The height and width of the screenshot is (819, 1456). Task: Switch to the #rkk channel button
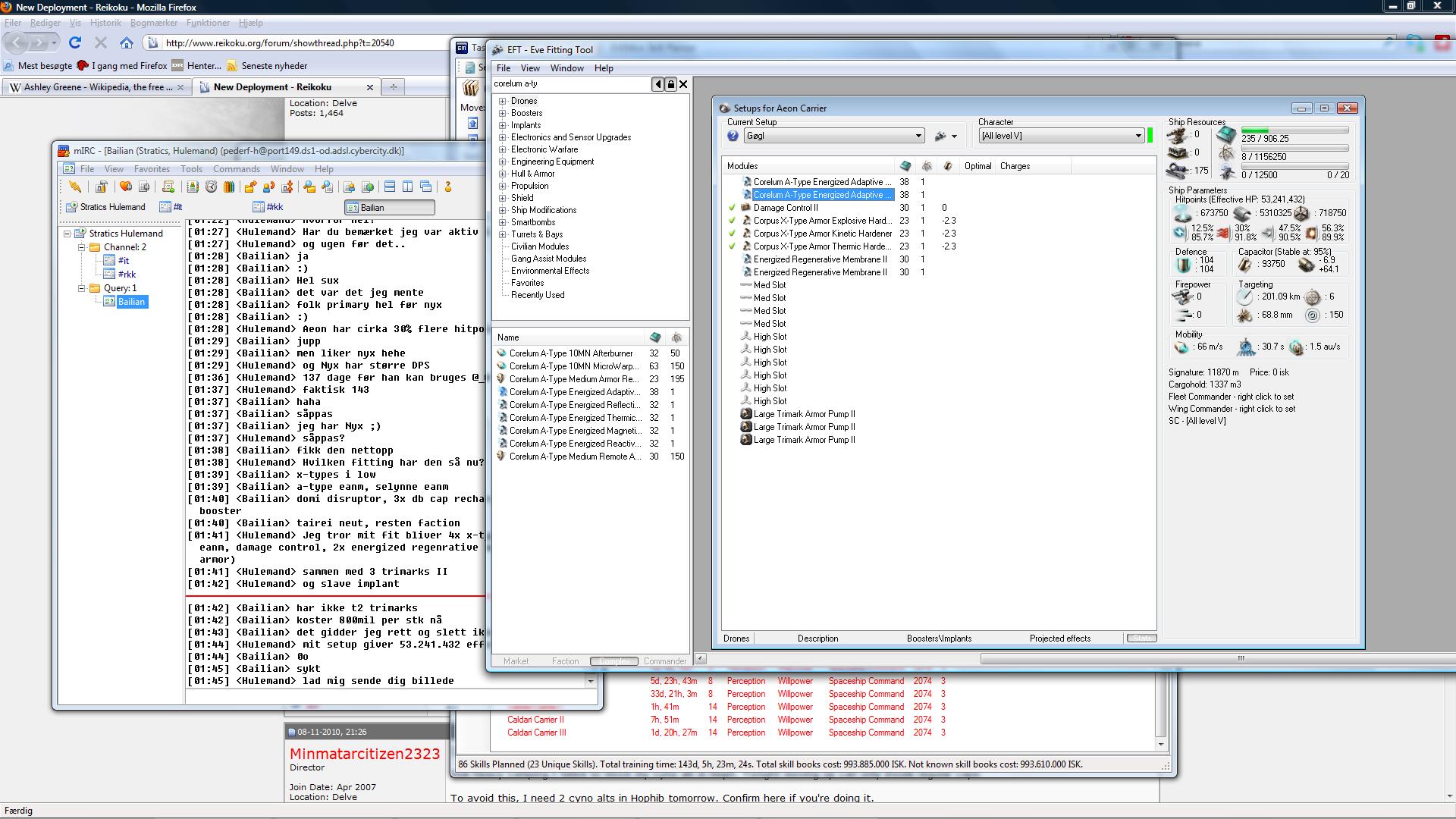pos(268,207)
